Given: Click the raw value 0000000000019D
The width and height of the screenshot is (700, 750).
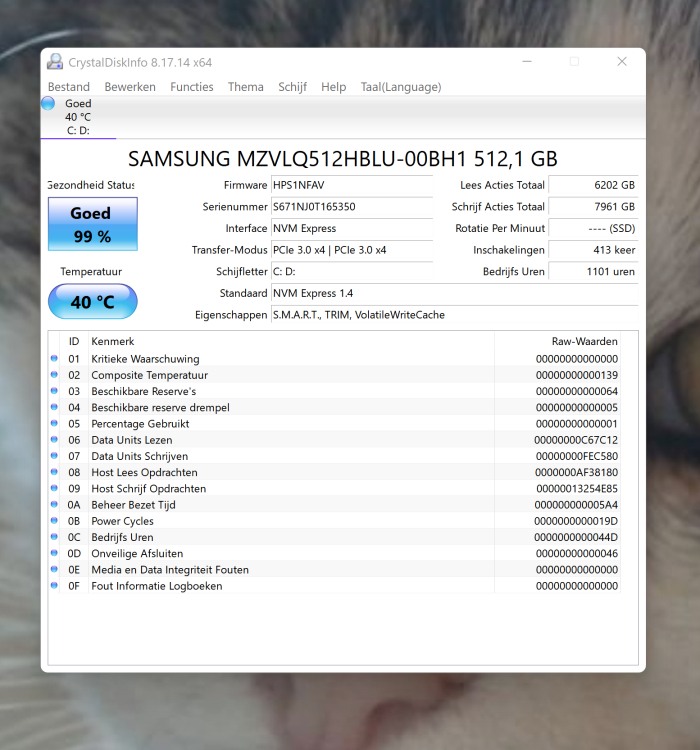Looking at the screenshot, I should click(x=576, y=521).
